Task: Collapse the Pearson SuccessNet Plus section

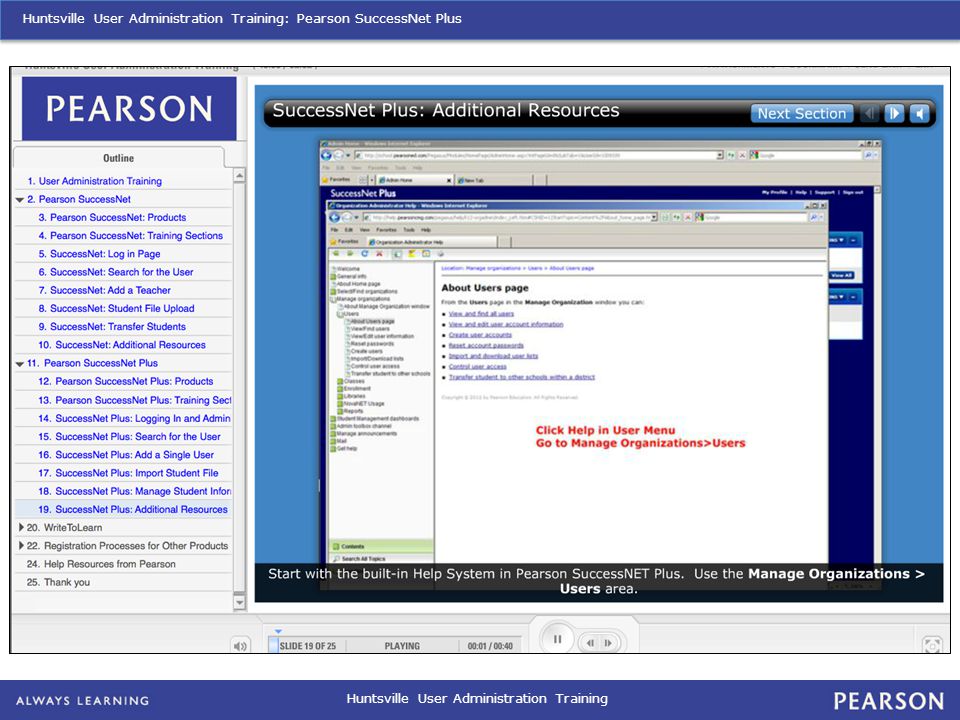Action: coord(20,364)
